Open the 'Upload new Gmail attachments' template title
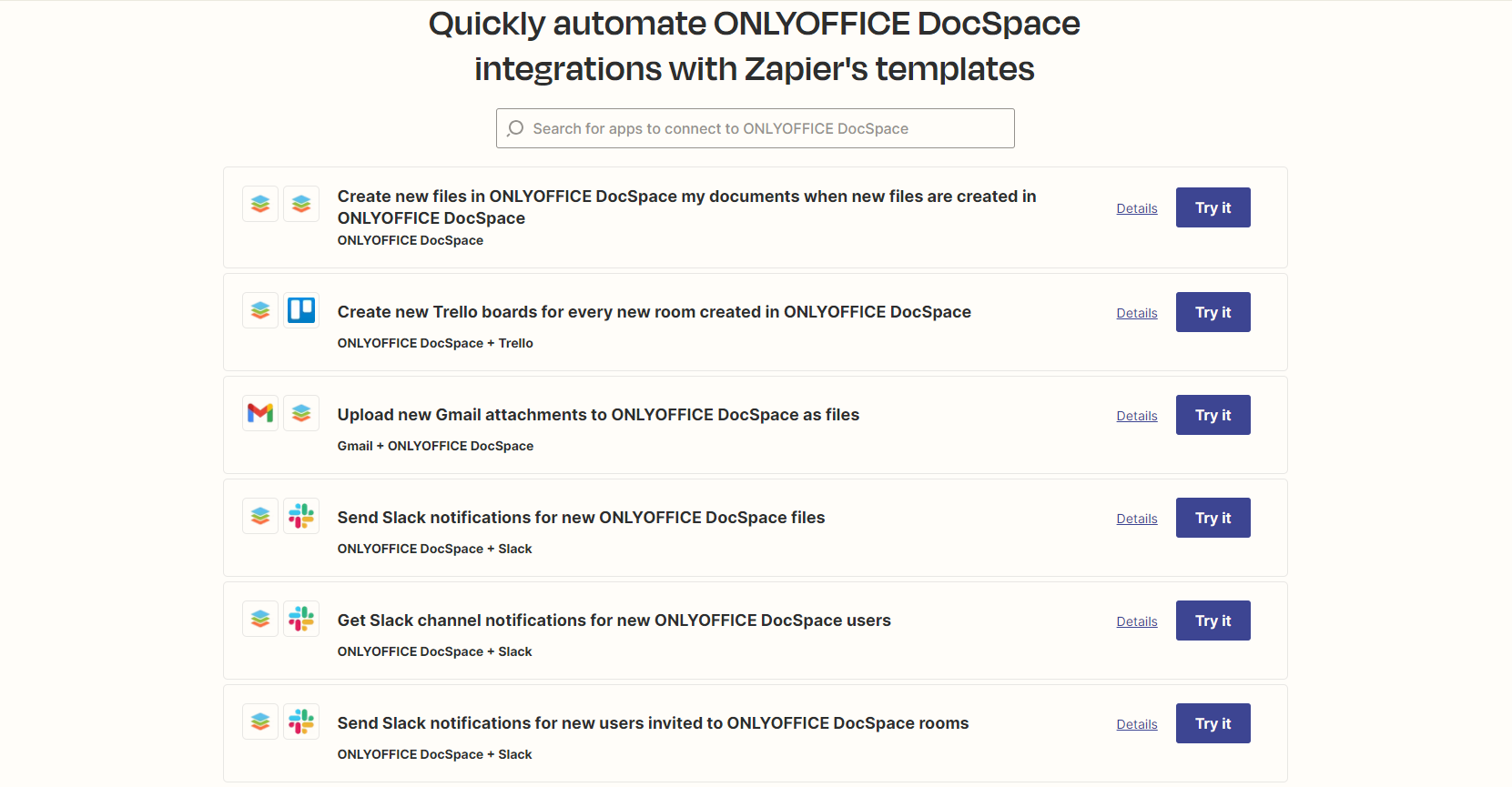 click(598, 415)
